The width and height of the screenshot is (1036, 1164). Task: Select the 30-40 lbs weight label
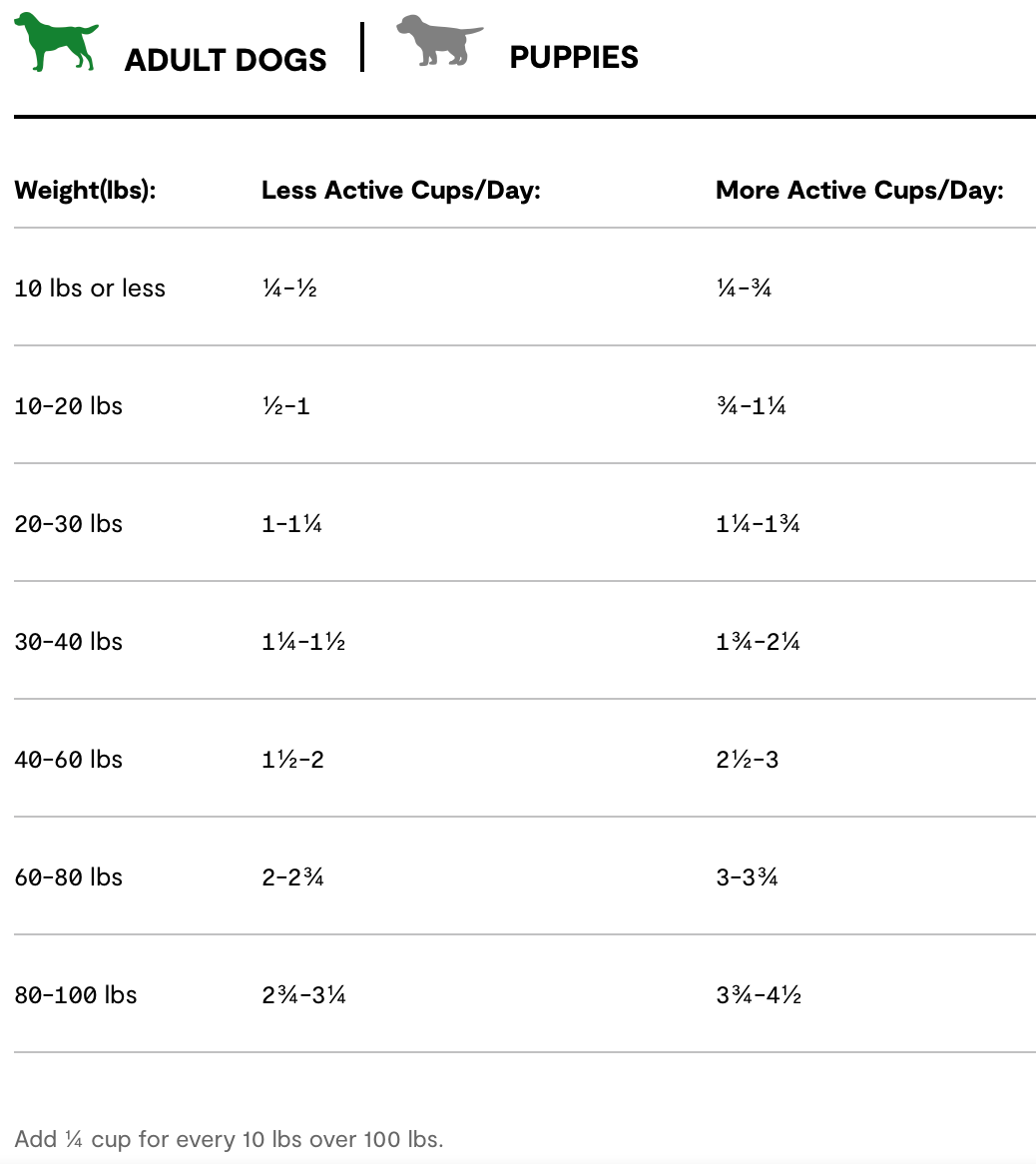coord(68,642)
